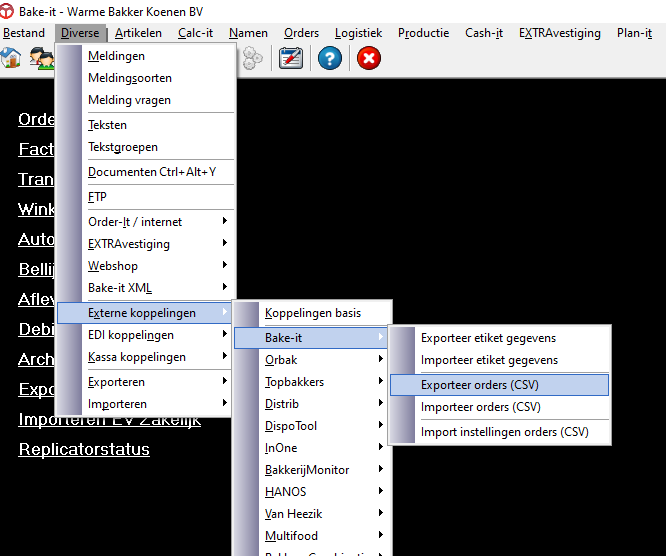Open the partially hidden Orde... link
666x556 pixels.
point(36,119)
